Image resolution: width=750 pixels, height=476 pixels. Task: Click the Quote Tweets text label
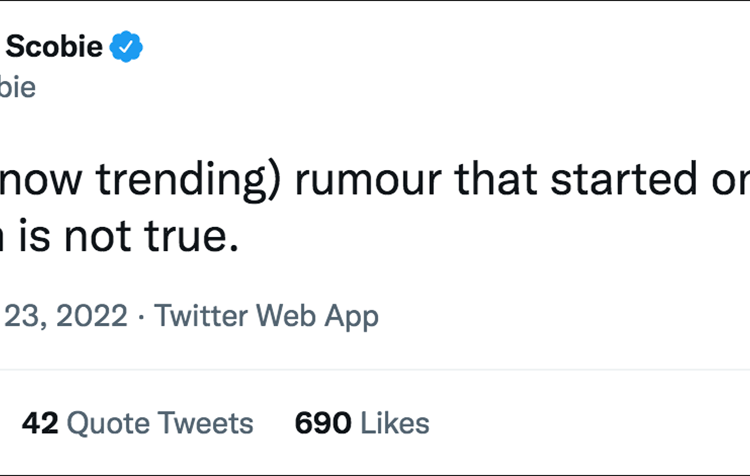160,423
